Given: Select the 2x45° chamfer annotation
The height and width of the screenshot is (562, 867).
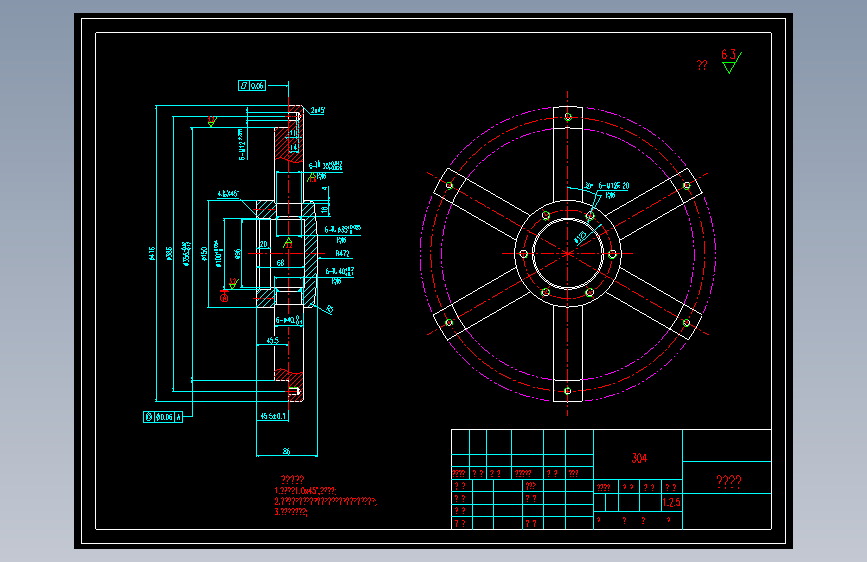Looking at the screenshot, I should [317, 111].
